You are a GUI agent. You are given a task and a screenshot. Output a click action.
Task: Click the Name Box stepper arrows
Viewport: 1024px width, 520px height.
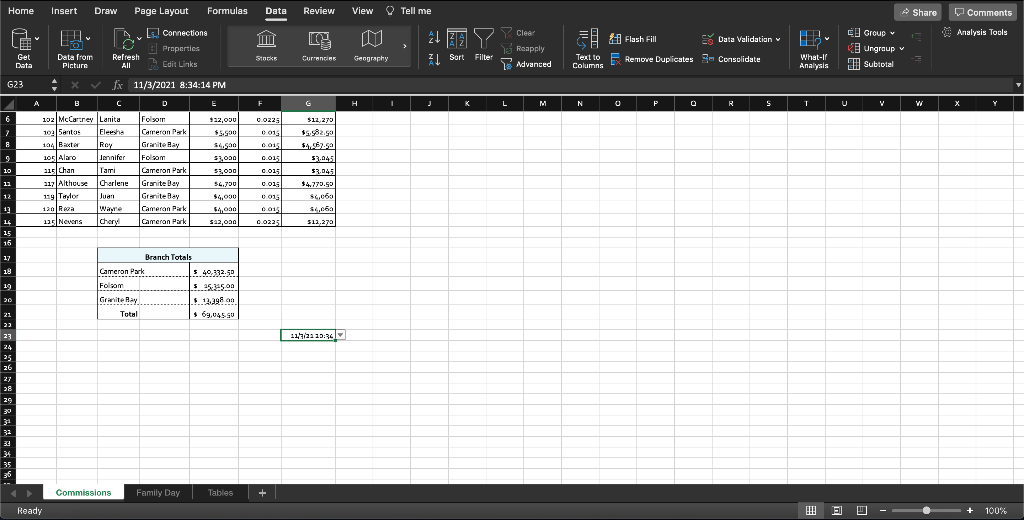[54, 85]
